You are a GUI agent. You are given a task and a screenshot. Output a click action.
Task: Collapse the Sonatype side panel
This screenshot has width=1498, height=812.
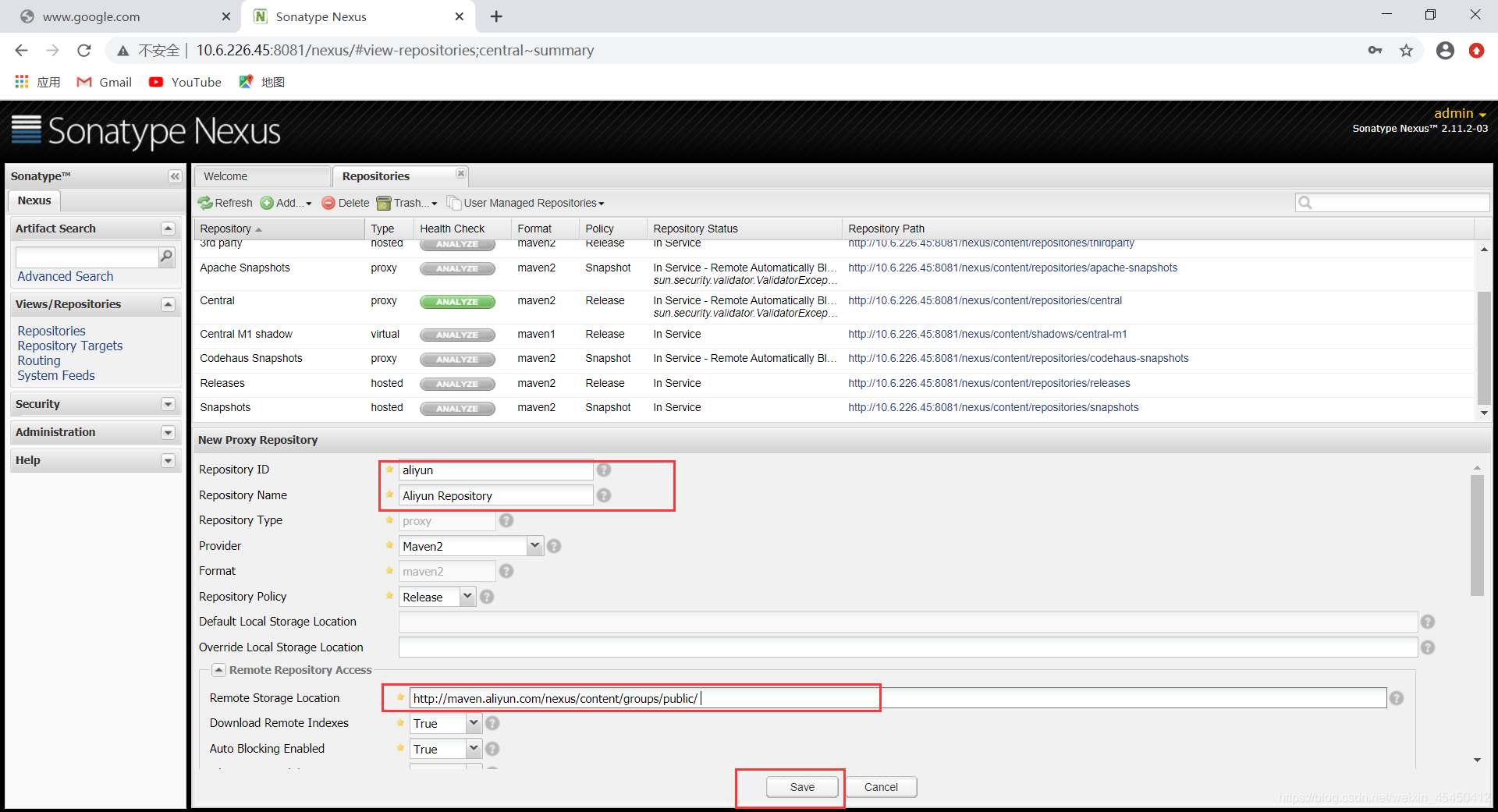175,176
